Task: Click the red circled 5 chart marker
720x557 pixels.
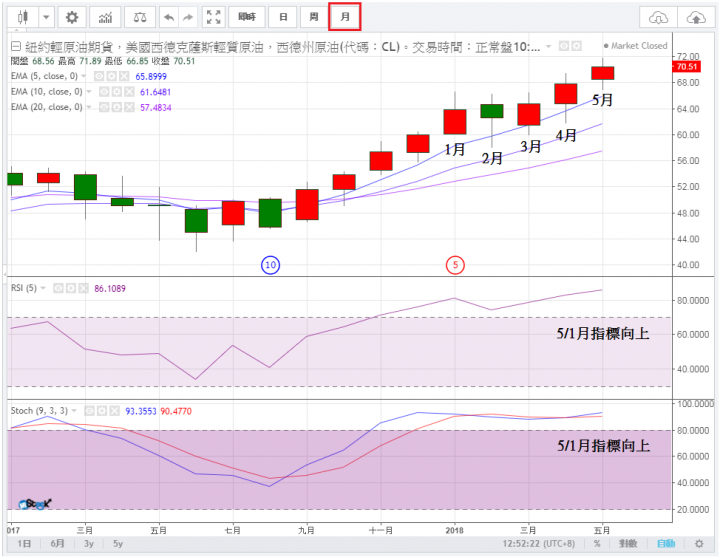Action: click(455, 265)
